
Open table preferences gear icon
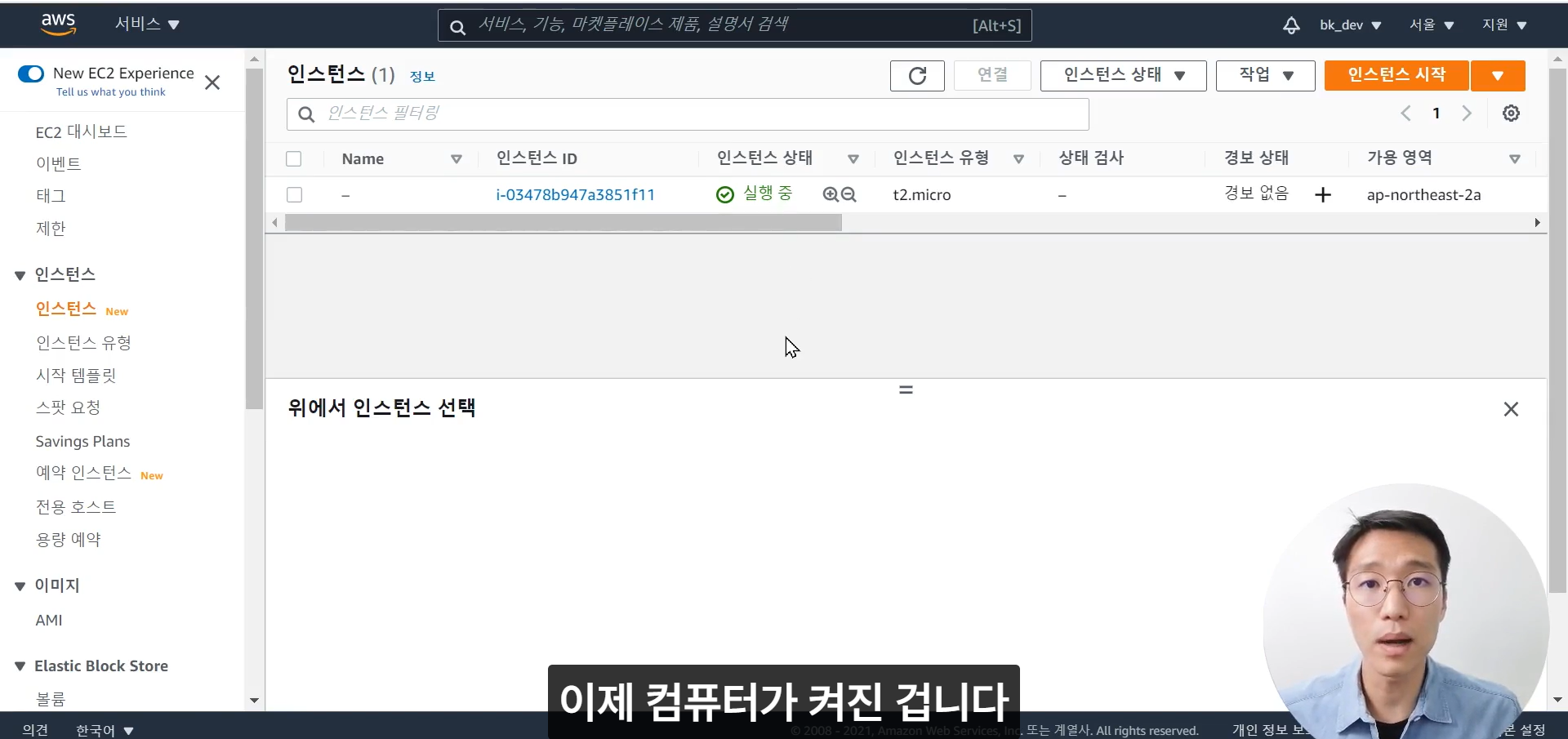coord(1511,114)
